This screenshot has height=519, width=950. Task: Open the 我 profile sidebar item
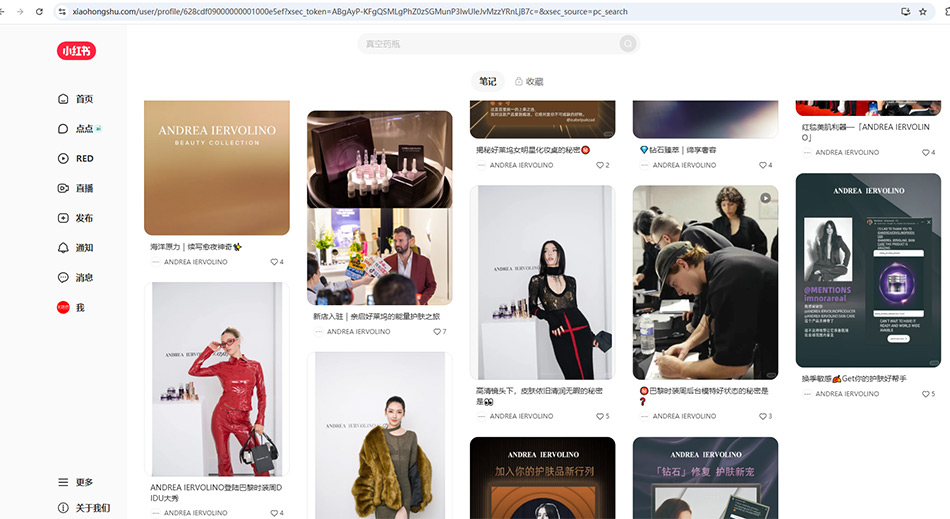click(71, 308)
